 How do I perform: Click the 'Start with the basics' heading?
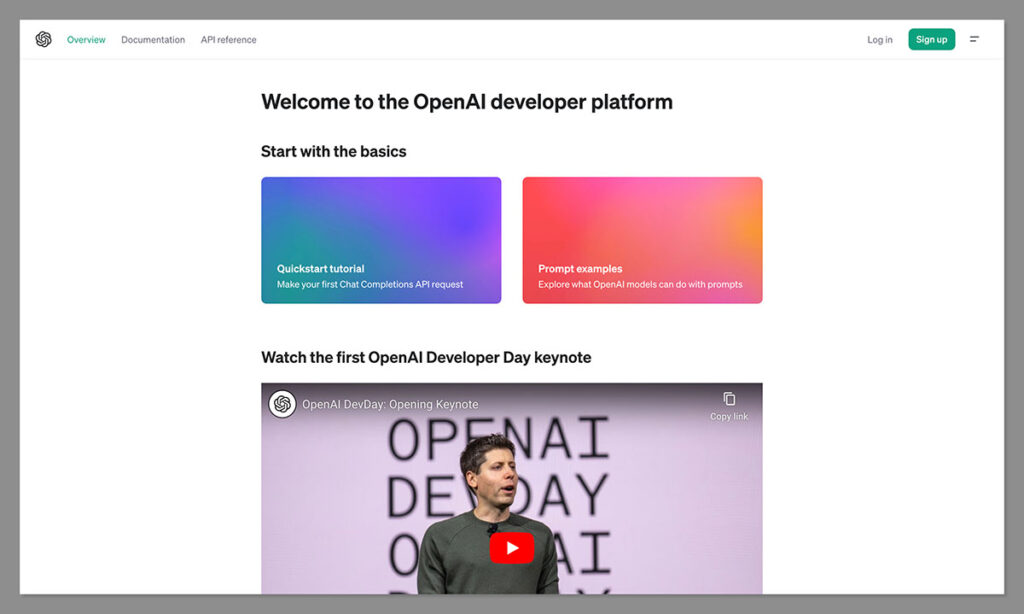[334, 152]
